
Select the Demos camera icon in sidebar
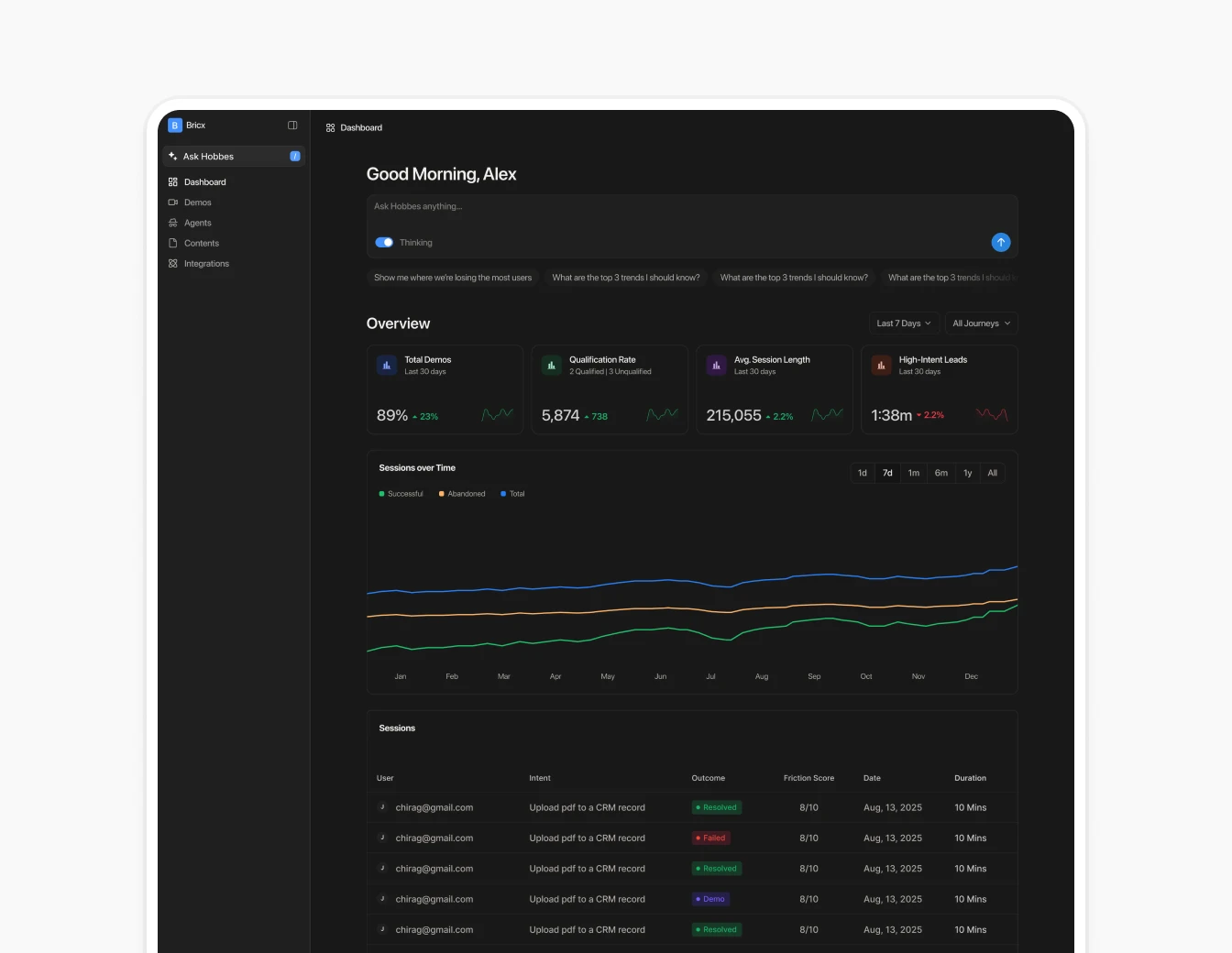click(x=173, y=203)
